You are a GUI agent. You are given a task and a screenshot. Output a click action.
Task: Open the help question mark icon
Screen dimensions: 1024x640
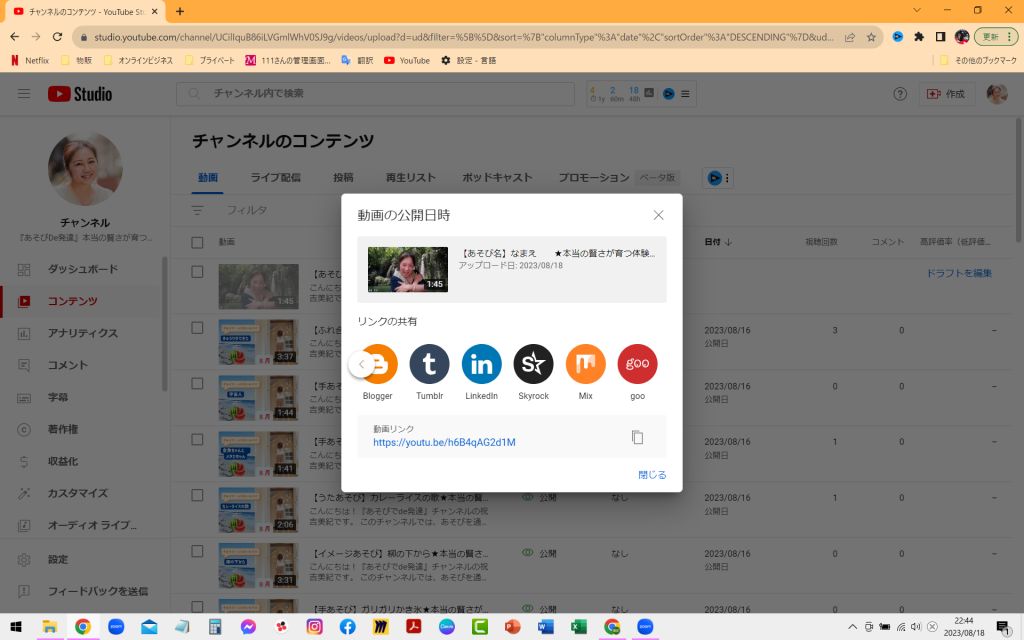click(x=900, y=94)
